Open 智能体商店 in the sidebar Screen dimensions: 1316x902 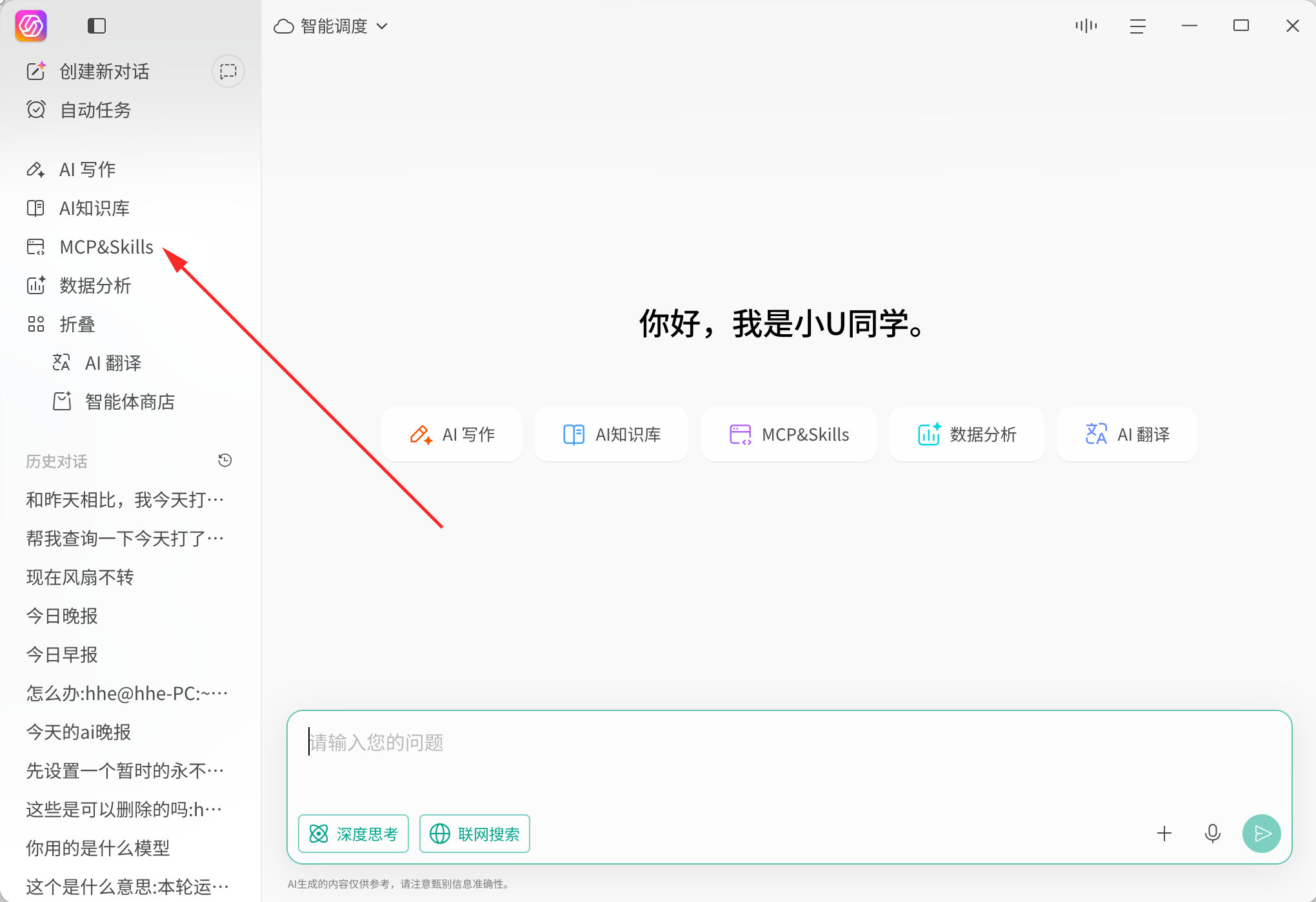(x=114, y=402)
